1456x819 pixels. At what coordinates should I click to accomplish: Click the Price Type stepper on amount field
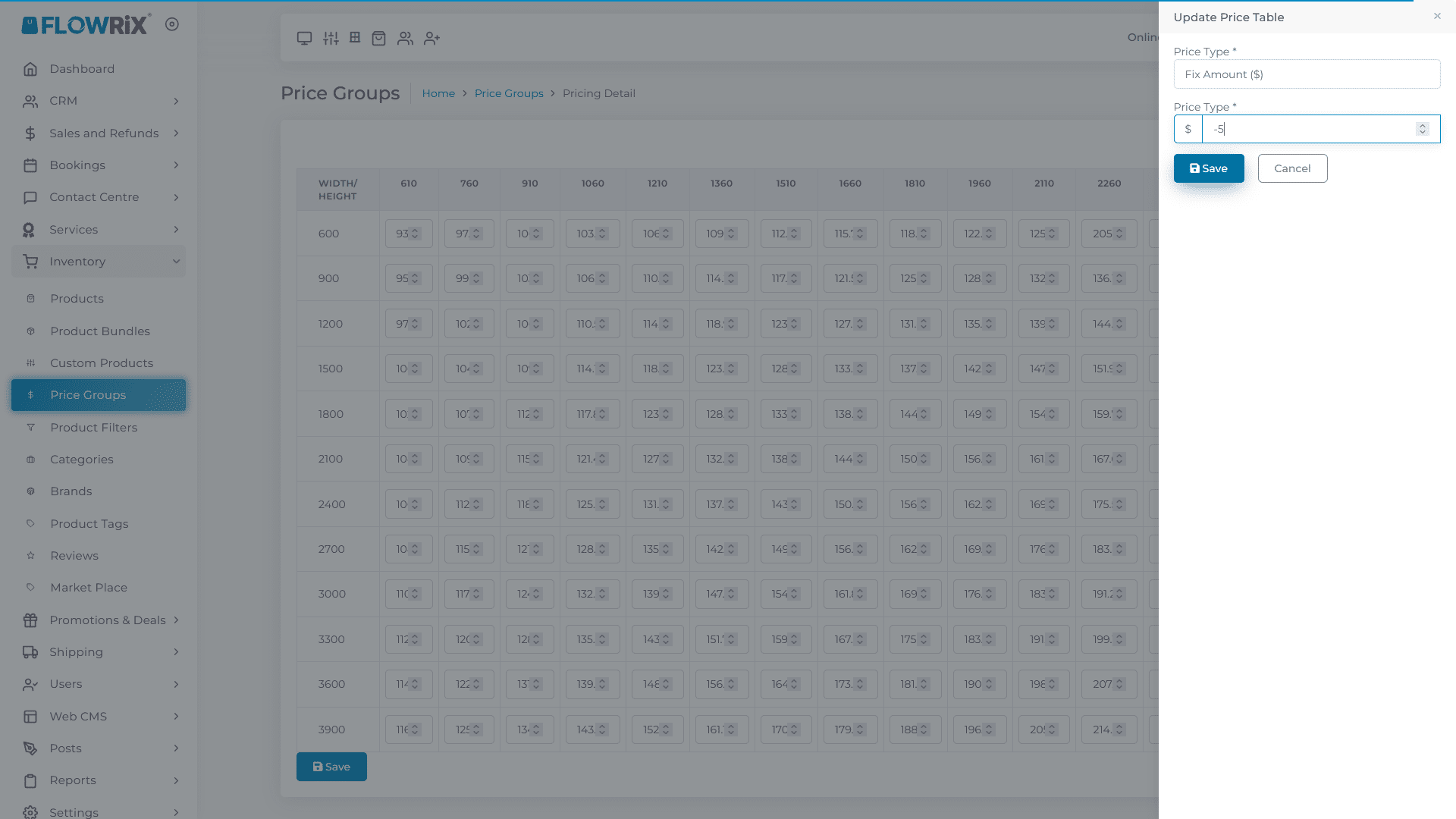(x=1423, y=129)
